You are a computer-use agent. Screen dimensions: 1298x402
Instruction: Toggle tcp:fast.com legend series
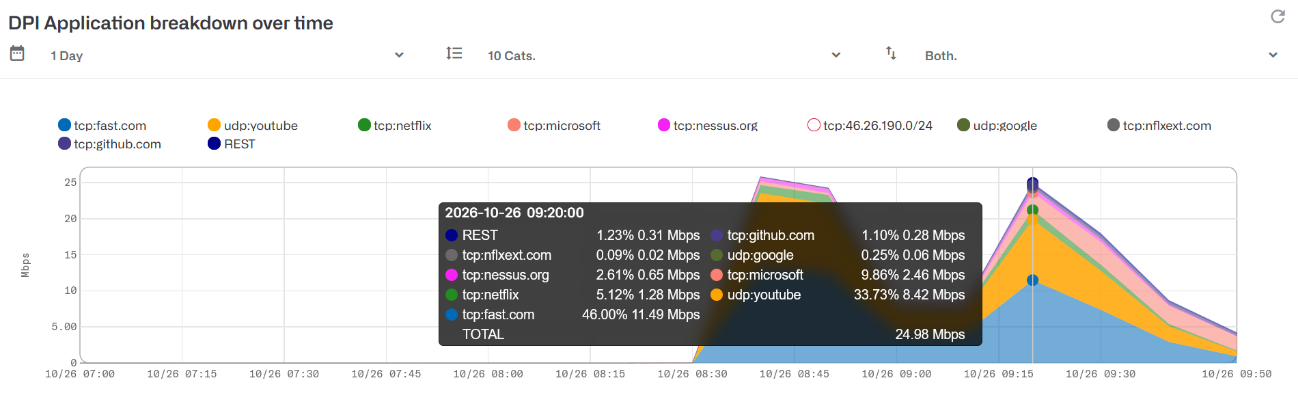(102, 125)
